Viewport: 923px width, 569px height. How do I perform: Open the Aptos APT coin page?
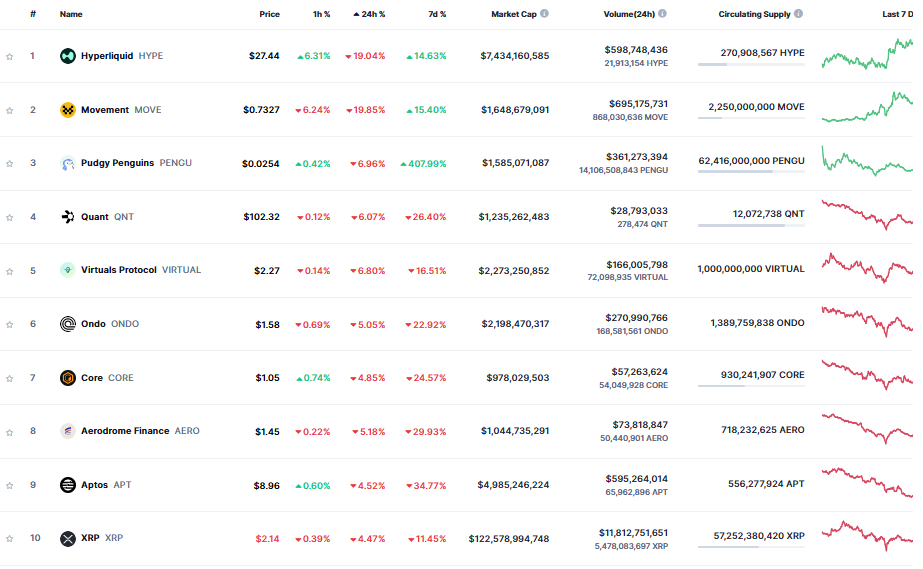pos(106,485)
